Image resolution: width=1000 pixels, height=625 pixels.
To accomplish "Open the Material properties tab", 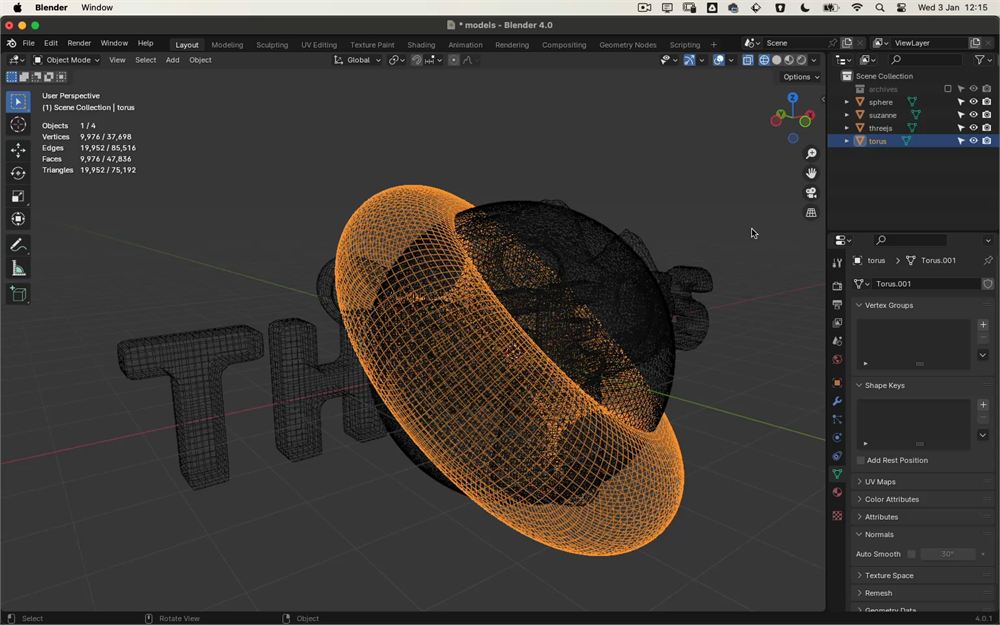I will click(837, 492).
